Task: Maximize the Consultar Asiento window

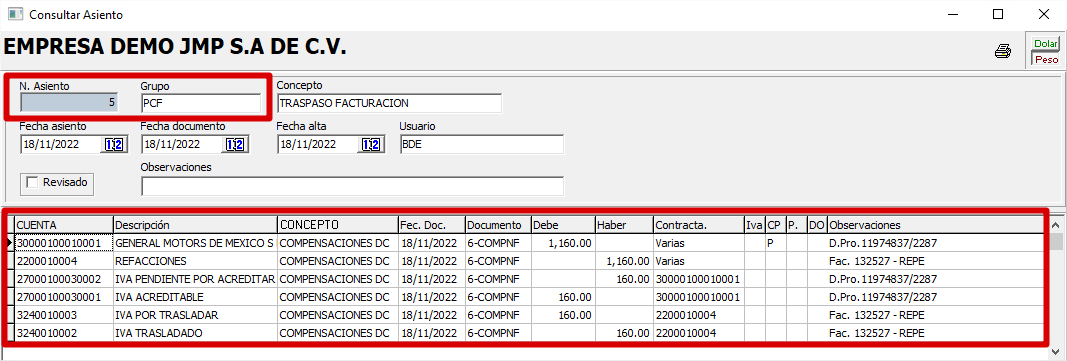Action: 998,14
